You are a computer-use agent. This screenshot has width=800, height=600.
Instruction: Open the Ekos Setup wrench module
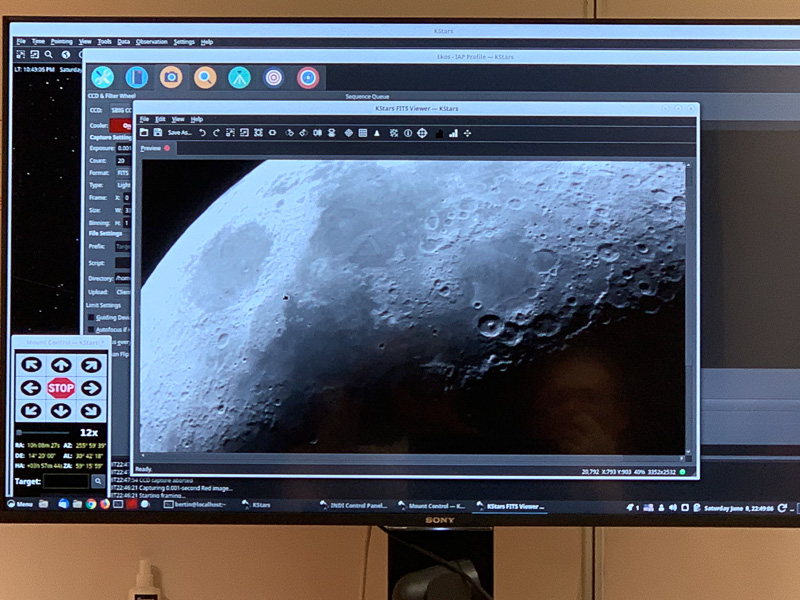tap(103, 78)
